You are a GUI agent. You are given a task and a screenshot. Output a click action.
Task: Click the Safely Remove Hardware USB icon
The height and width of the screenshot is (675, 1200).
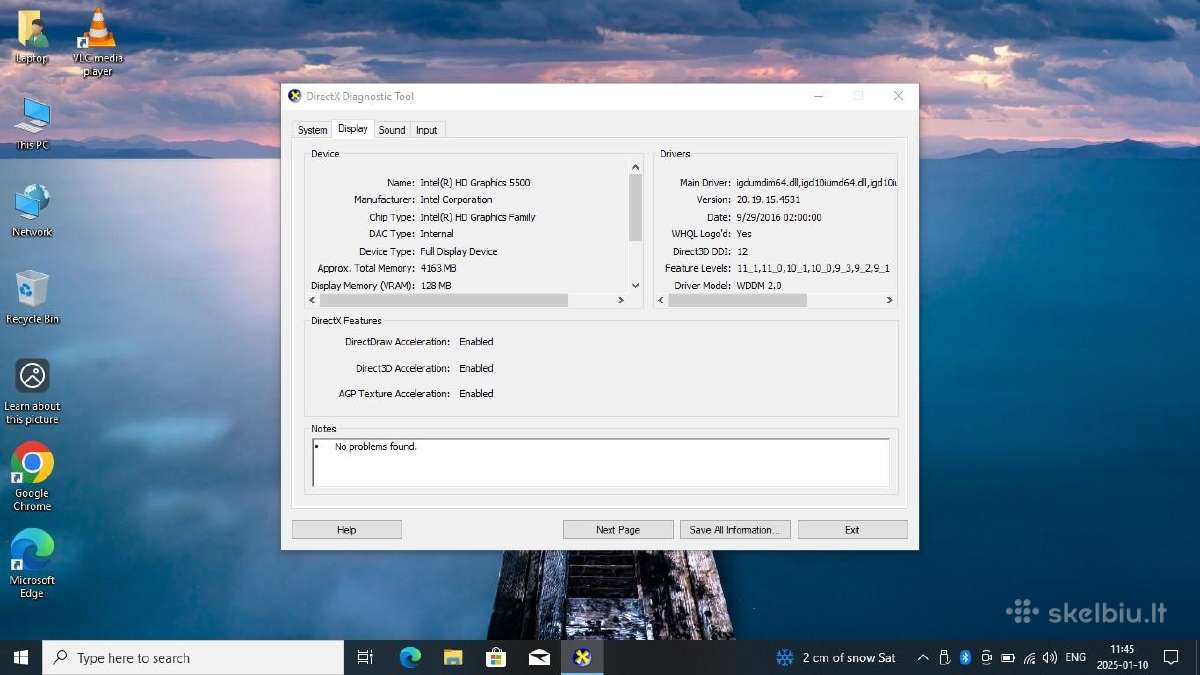[x=945, y=657]
